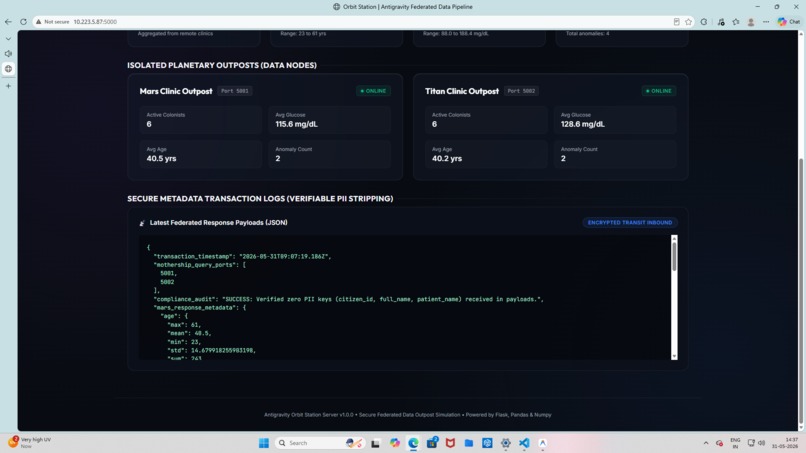Image resolution: width=806 pixels, height=453 pixels.
Task: Click the Titan Anomaly Count tile
Action: [615, 154]
